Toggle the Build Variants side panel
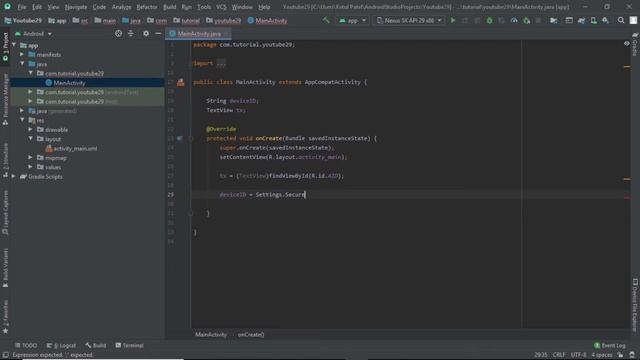The width and height of the screenshot is (640, 360). 5,267
